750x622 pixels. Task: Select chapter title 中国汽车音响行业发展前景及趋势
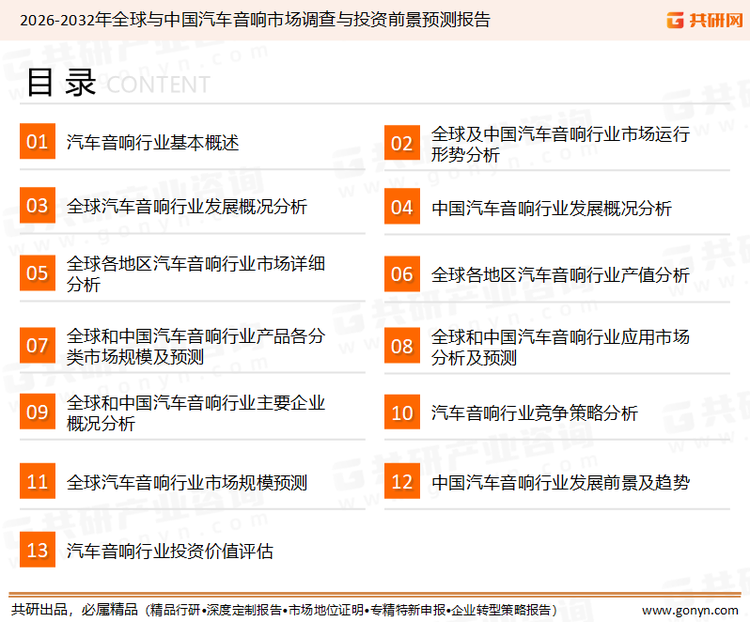[x=560, y=482]
